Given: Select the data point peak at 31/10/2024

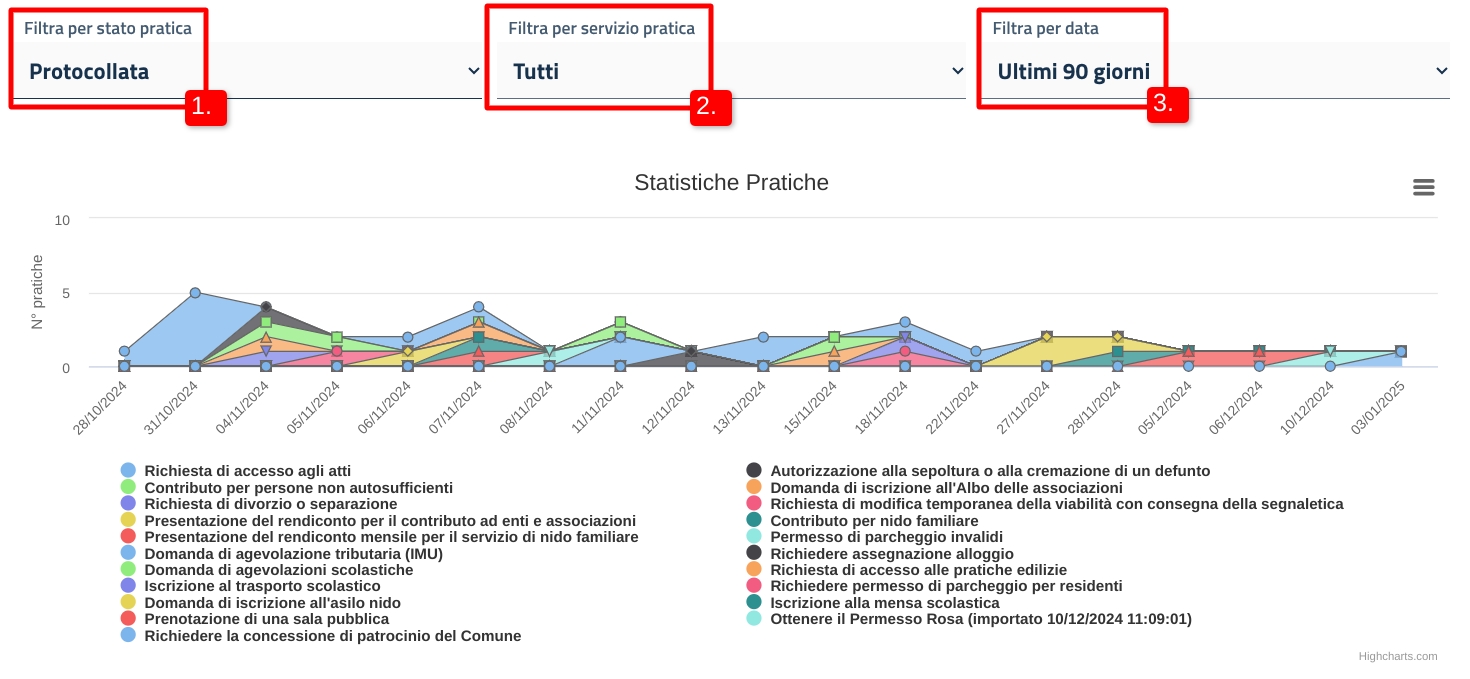Looking at the screenshot, I should (x=195, y=293).
